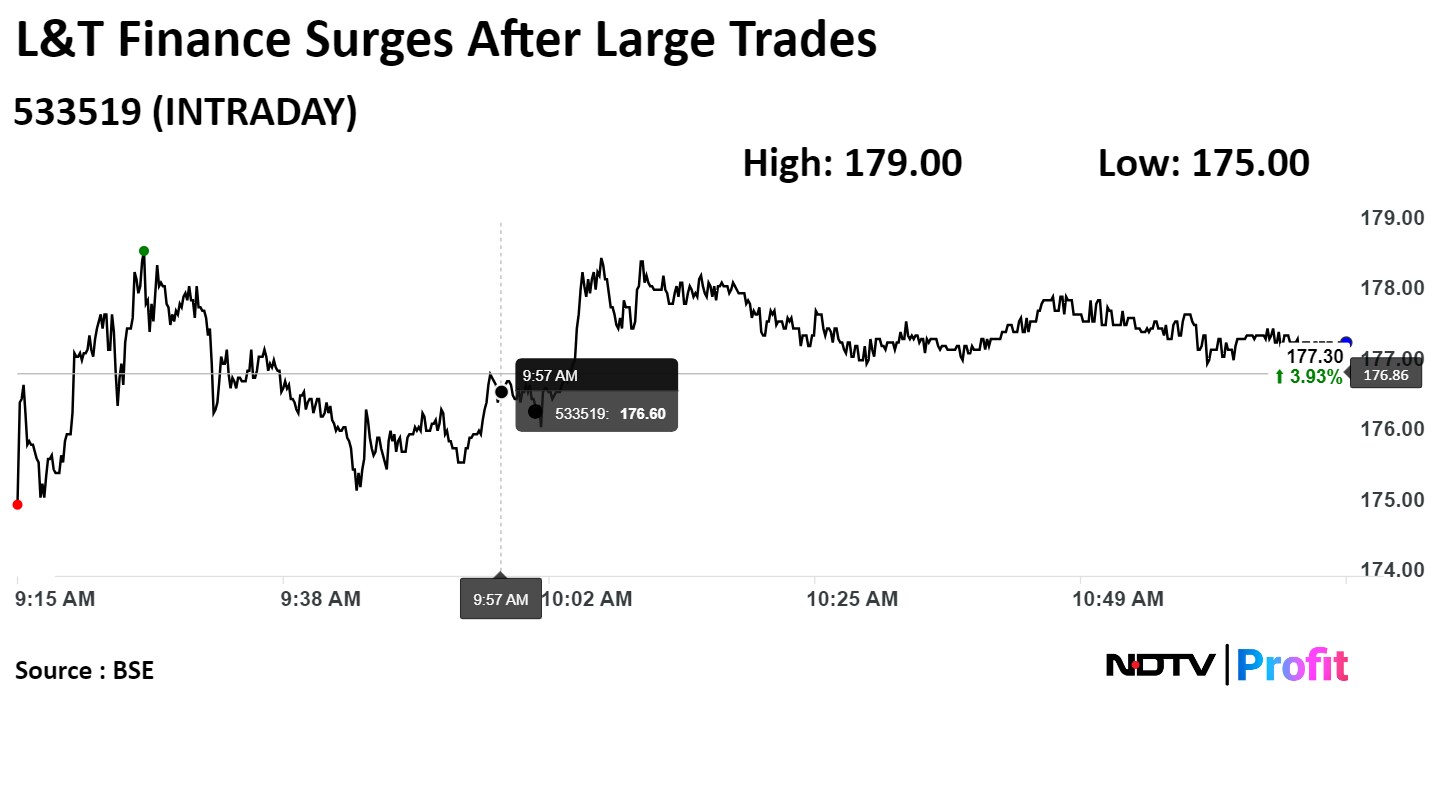Screen dimensions: 1440x810
Task: Select the 10:02 AM time axis label
Action: click(587, 599)
